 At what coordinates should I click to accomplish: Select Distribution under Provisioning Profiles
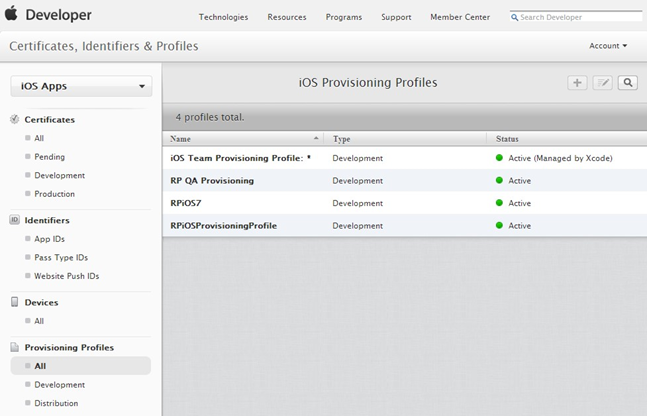click(x=56, y=403)
